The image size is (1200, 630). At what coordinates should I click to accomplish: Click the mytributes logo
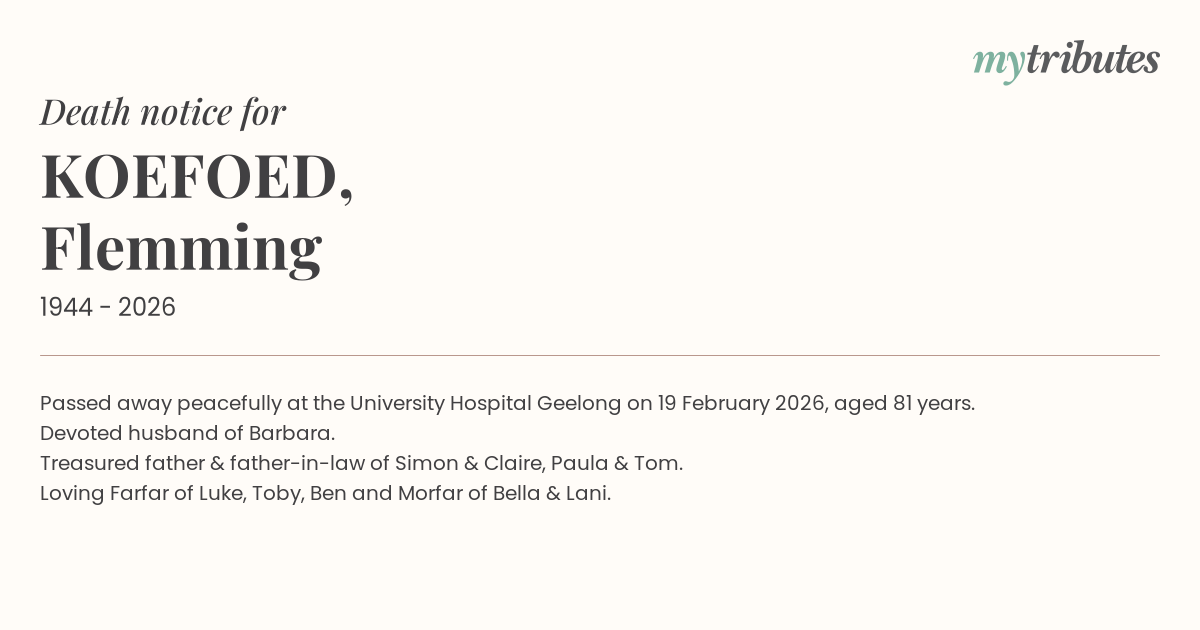(x=1065, y=61)
